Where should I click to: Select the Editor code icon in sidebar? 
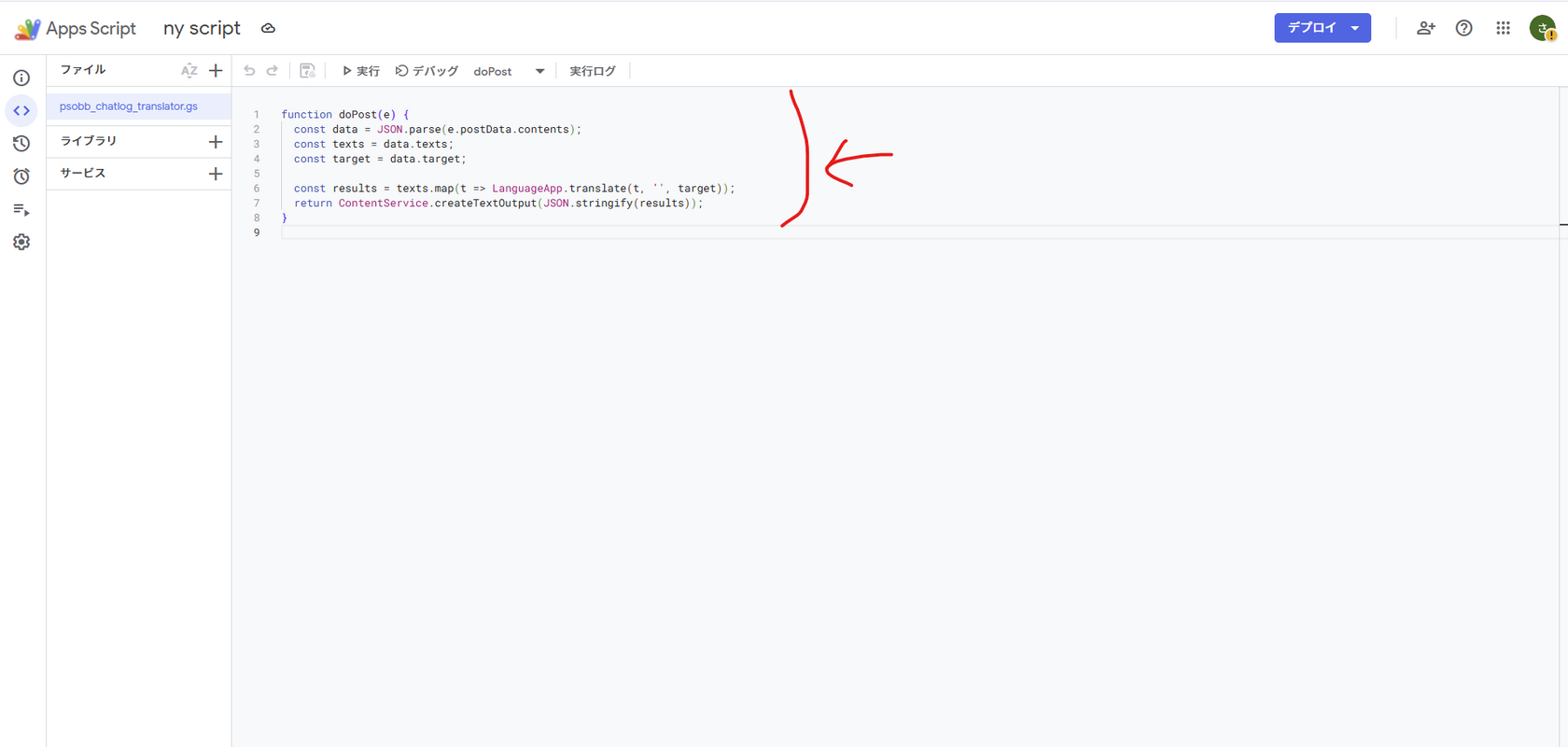pyautogui.click(x=21, y=111)
